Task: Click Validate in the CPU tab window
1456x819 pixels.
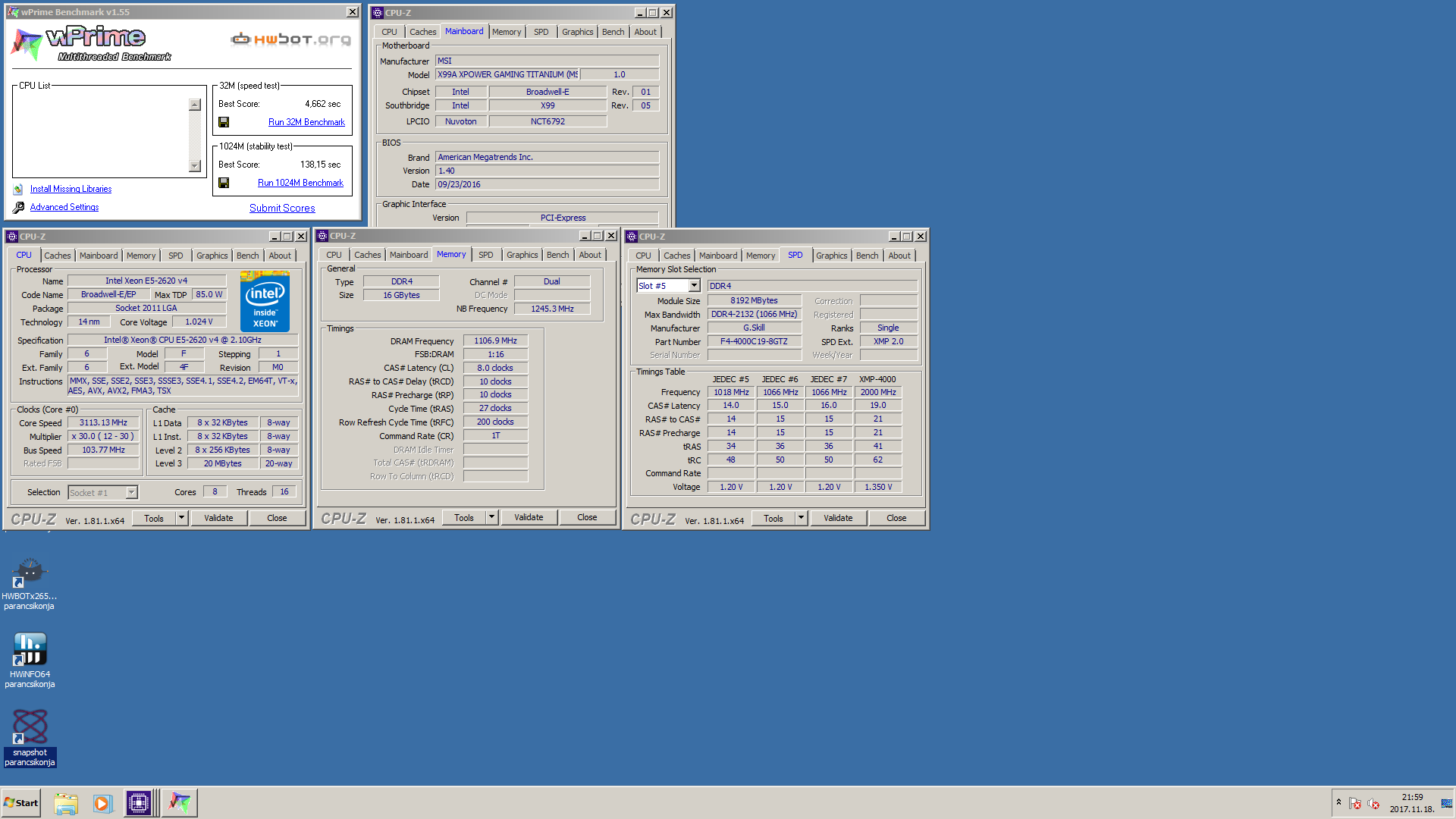Action: (x=218, y=518)
